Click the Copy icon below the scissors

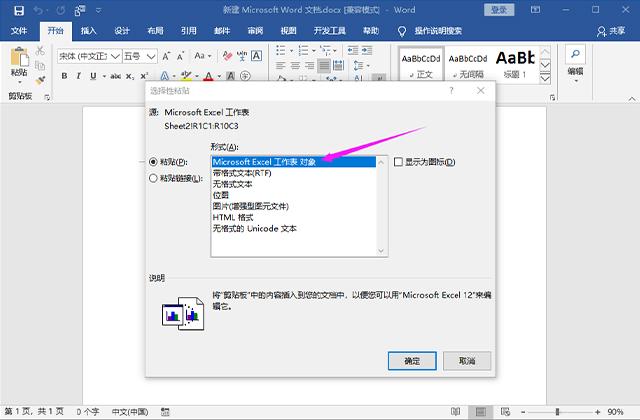pos(40,65)
